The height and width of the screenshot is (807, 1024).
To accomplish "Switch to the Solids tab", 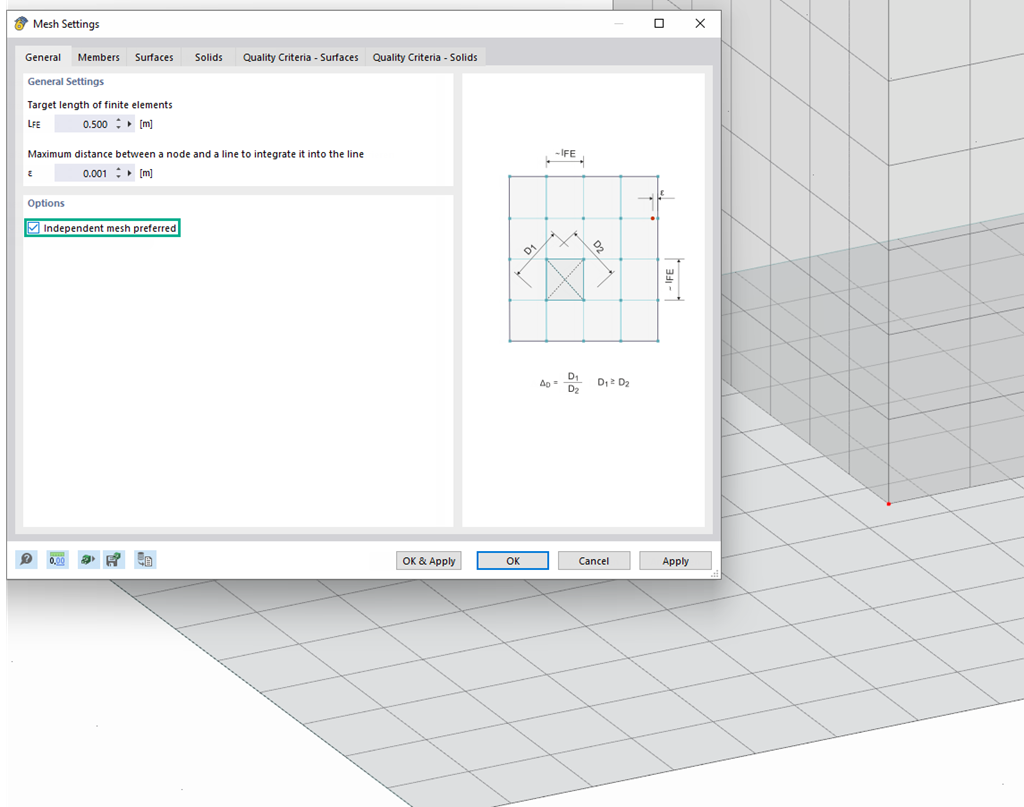I will 208,57.
